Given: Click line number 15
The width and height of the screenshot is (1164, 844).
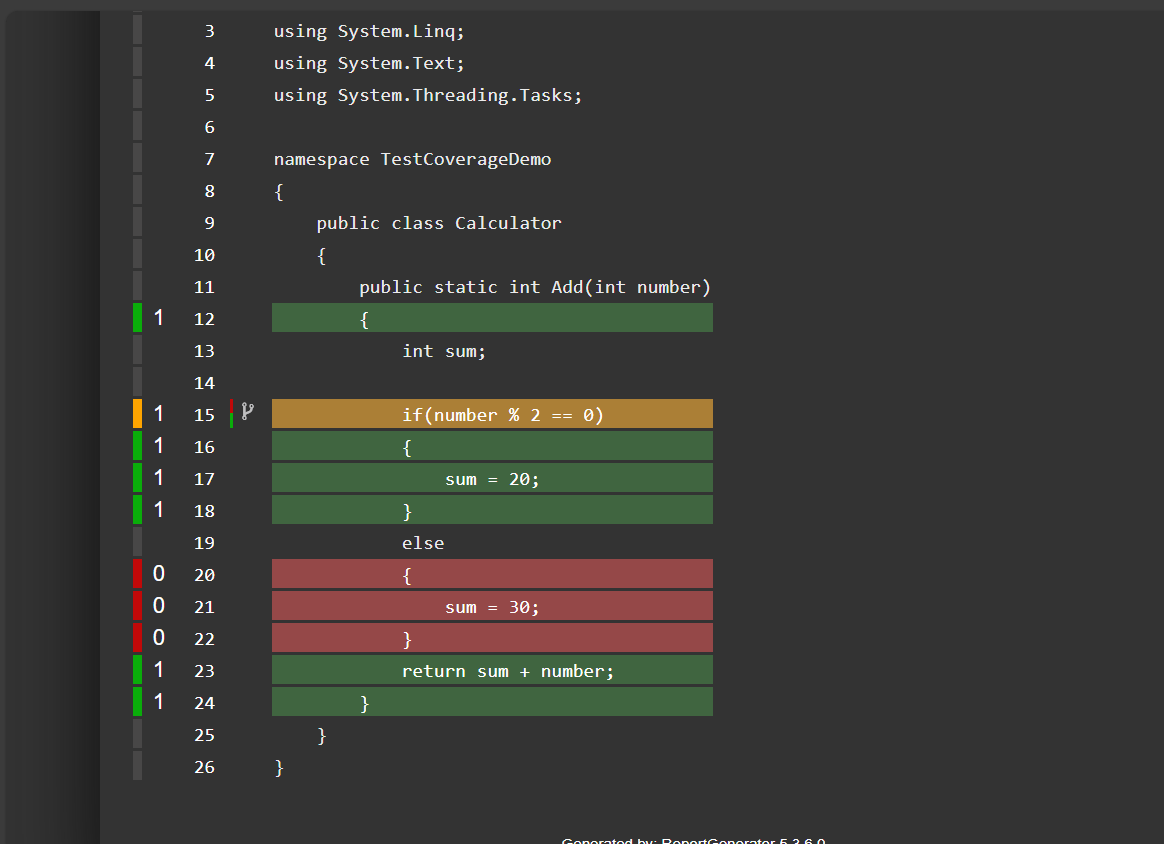Looking at the screenshot, I should (204, 415).
